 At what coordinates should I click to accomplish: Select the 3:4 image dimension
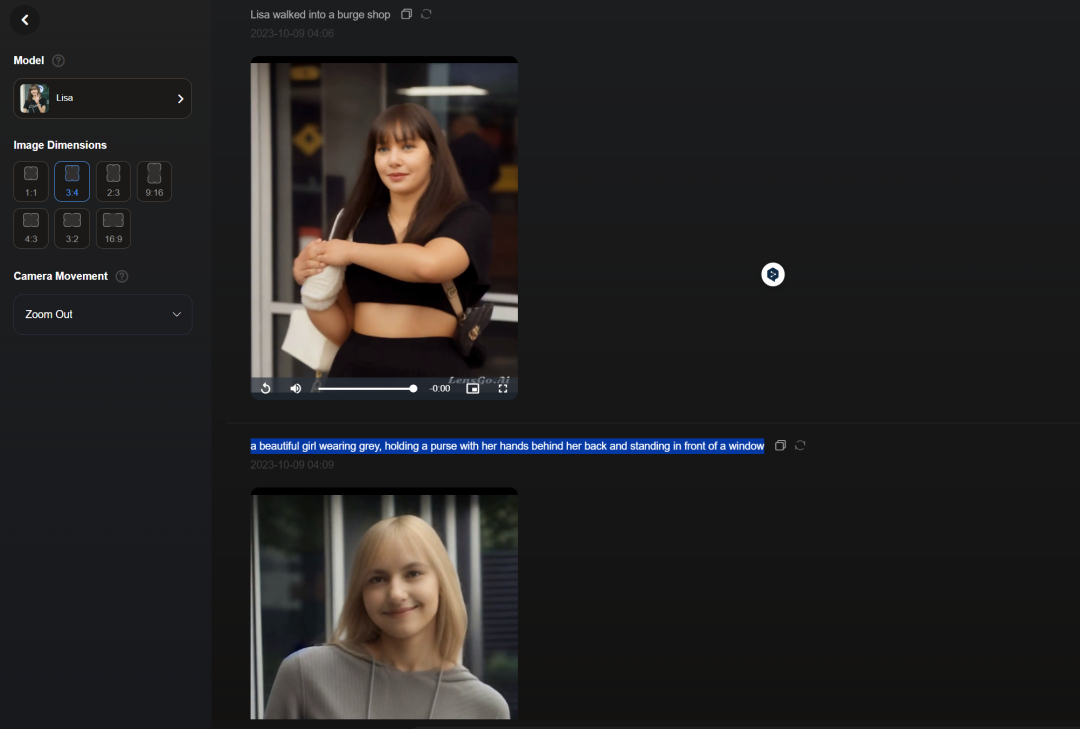(x=72, y=181)
